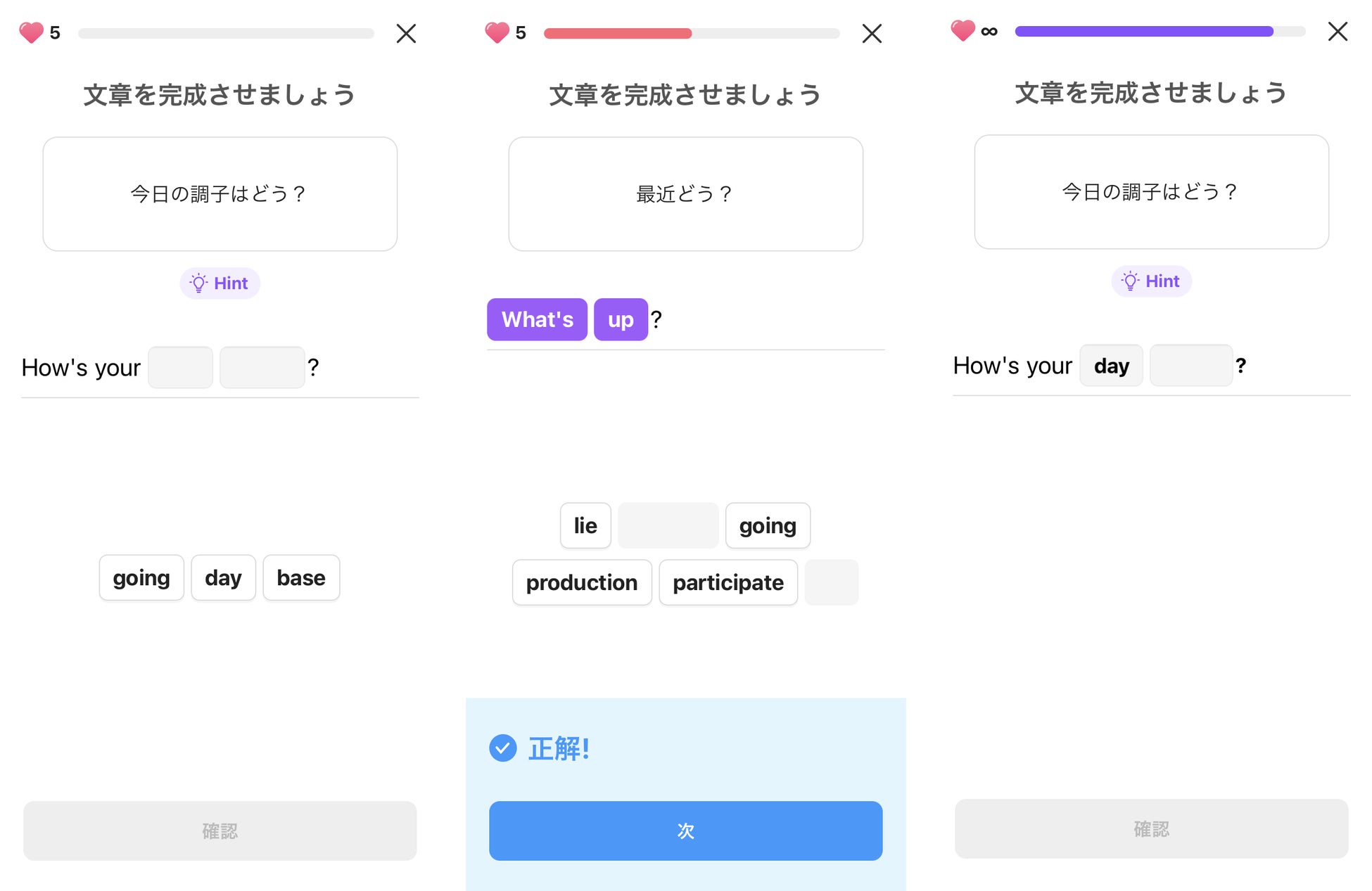Viewport: 1372px width, 891px height.
Task: Close the left lesson with X icon
Action: (x=406, y=33)
